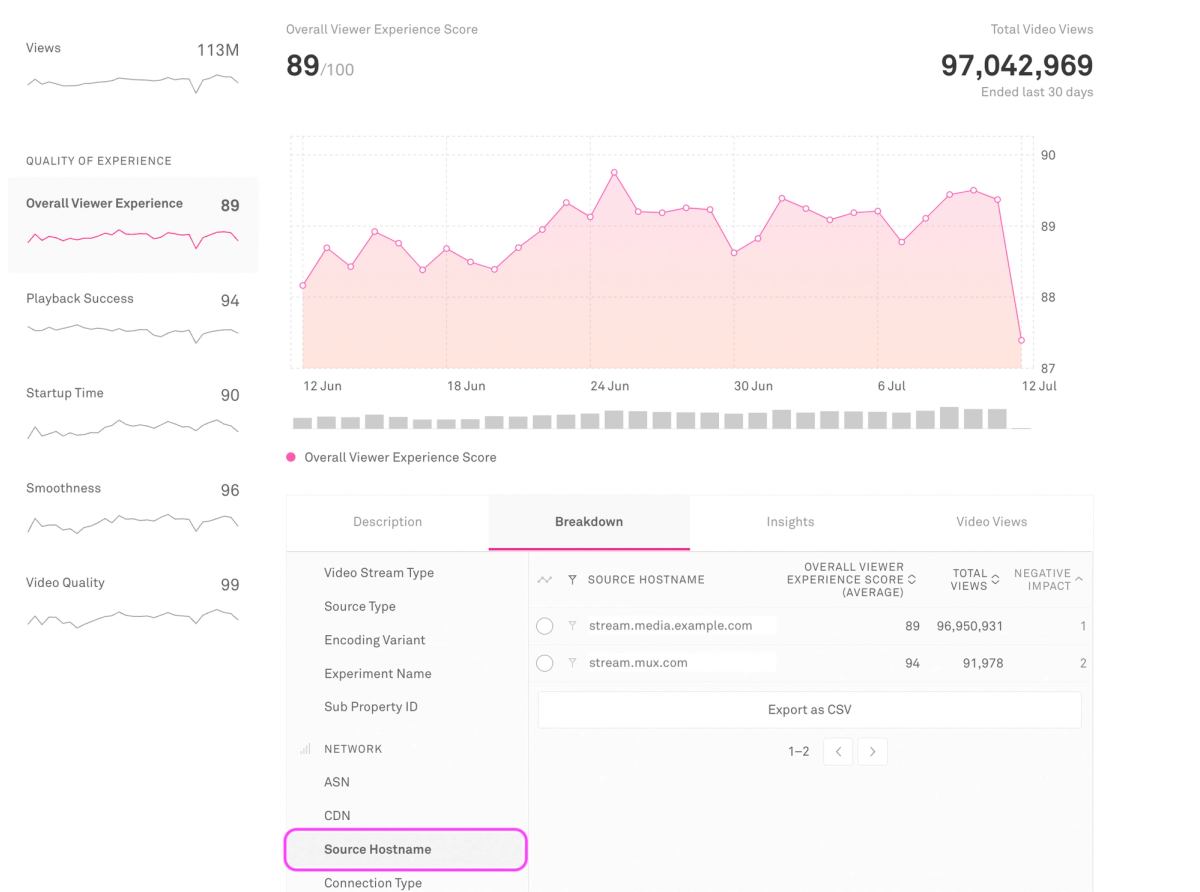Switch to the Insights tab
The image size is (1200, 892).
[790, 521]
